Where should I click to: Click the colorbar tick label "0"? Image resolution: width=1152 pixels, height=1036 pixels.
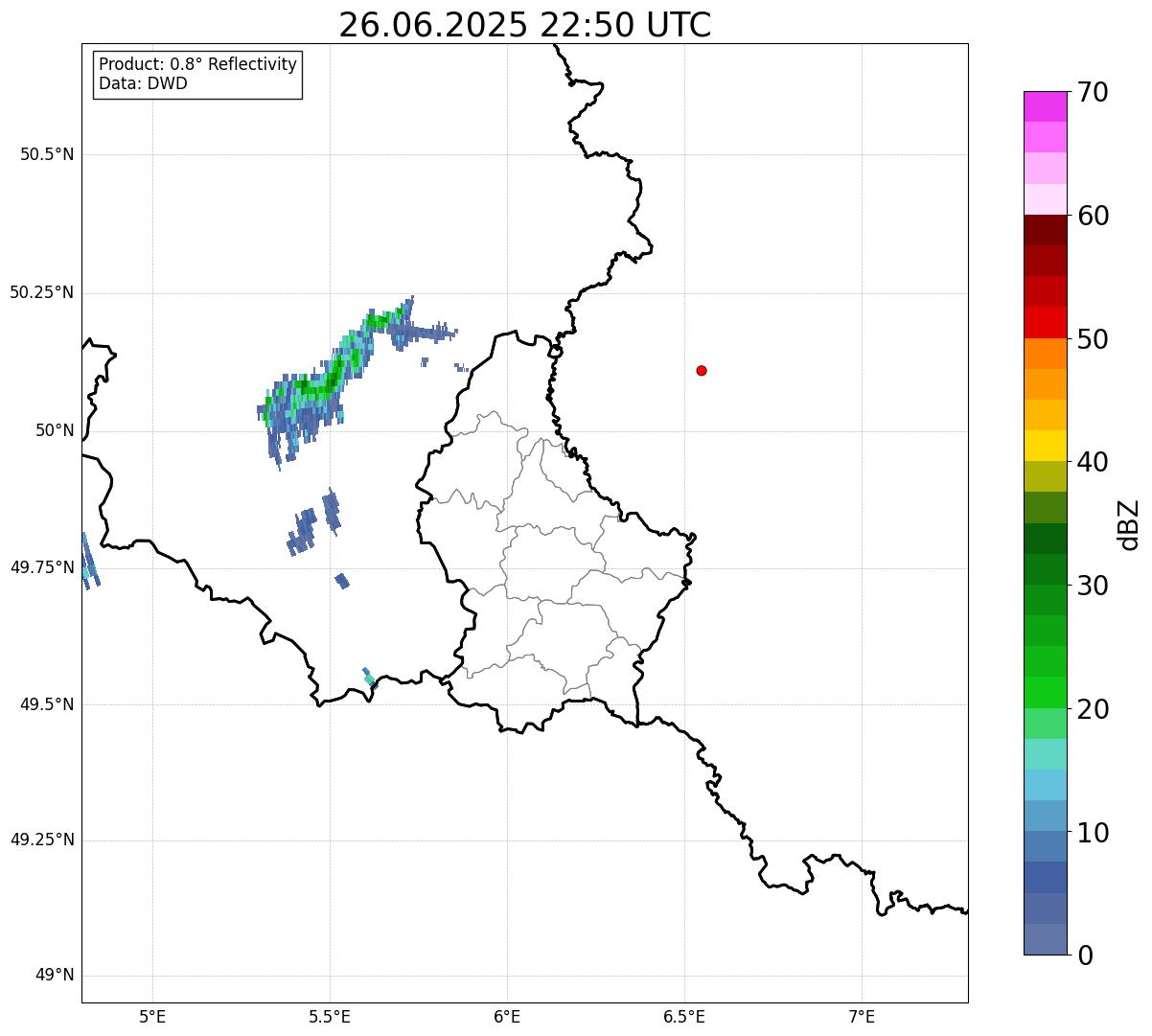point(1085,955)
